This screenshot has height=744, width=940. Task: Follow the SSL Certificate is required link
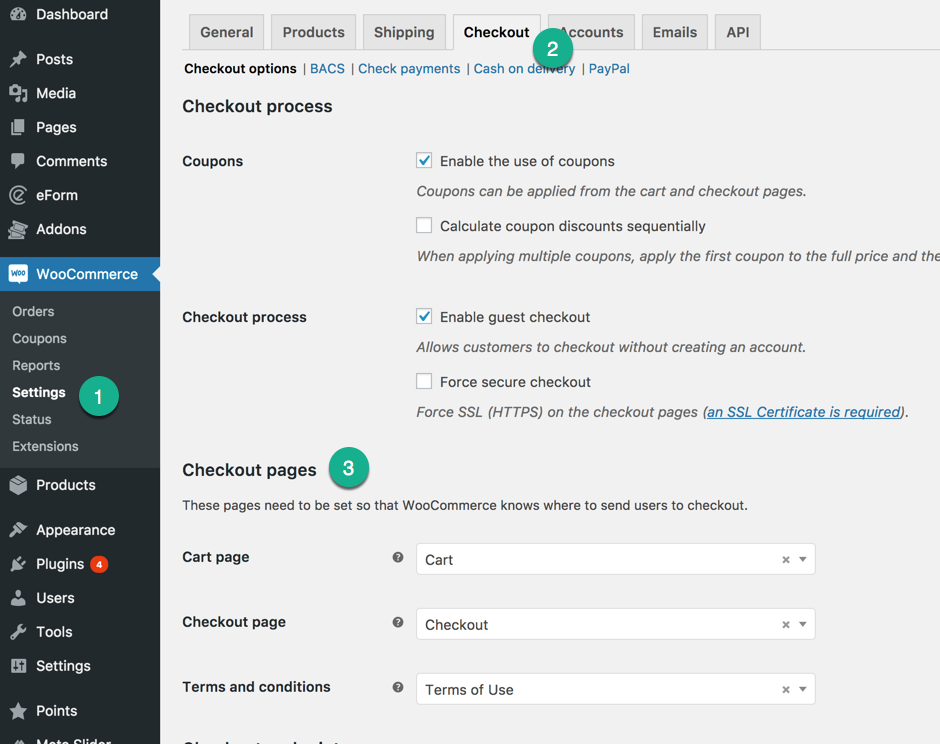(804, 412)
